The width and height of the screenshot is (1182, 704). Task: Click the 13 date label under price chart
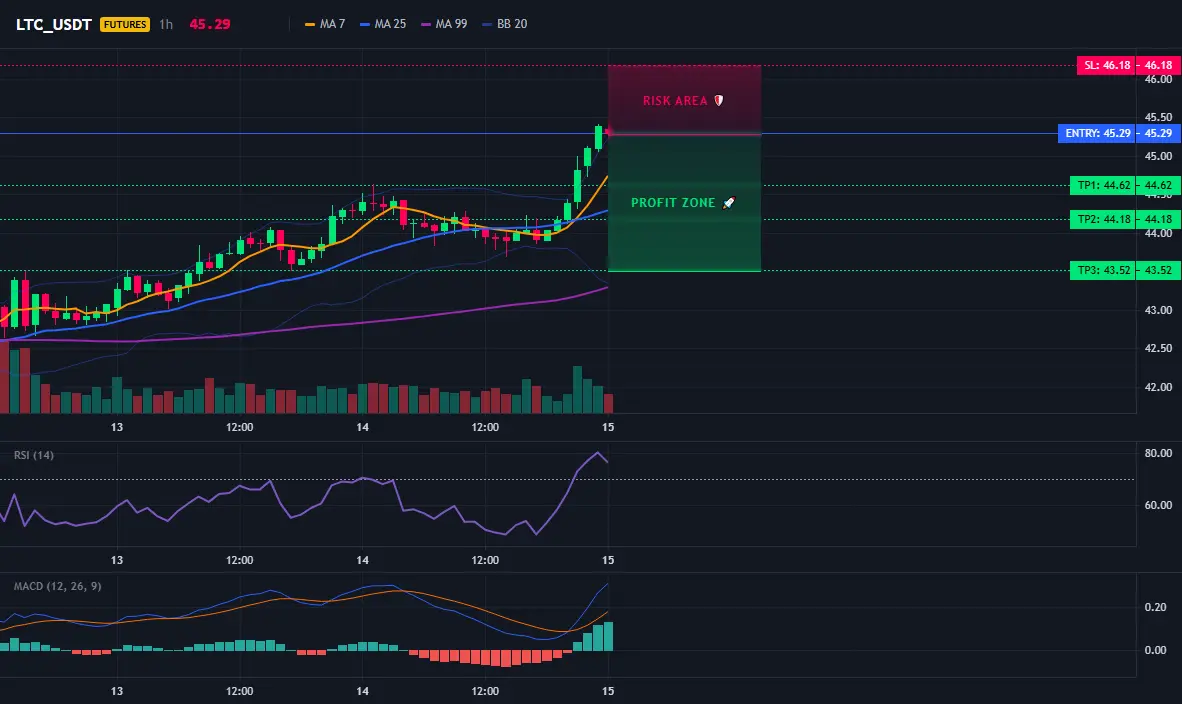tap(117, 427)
